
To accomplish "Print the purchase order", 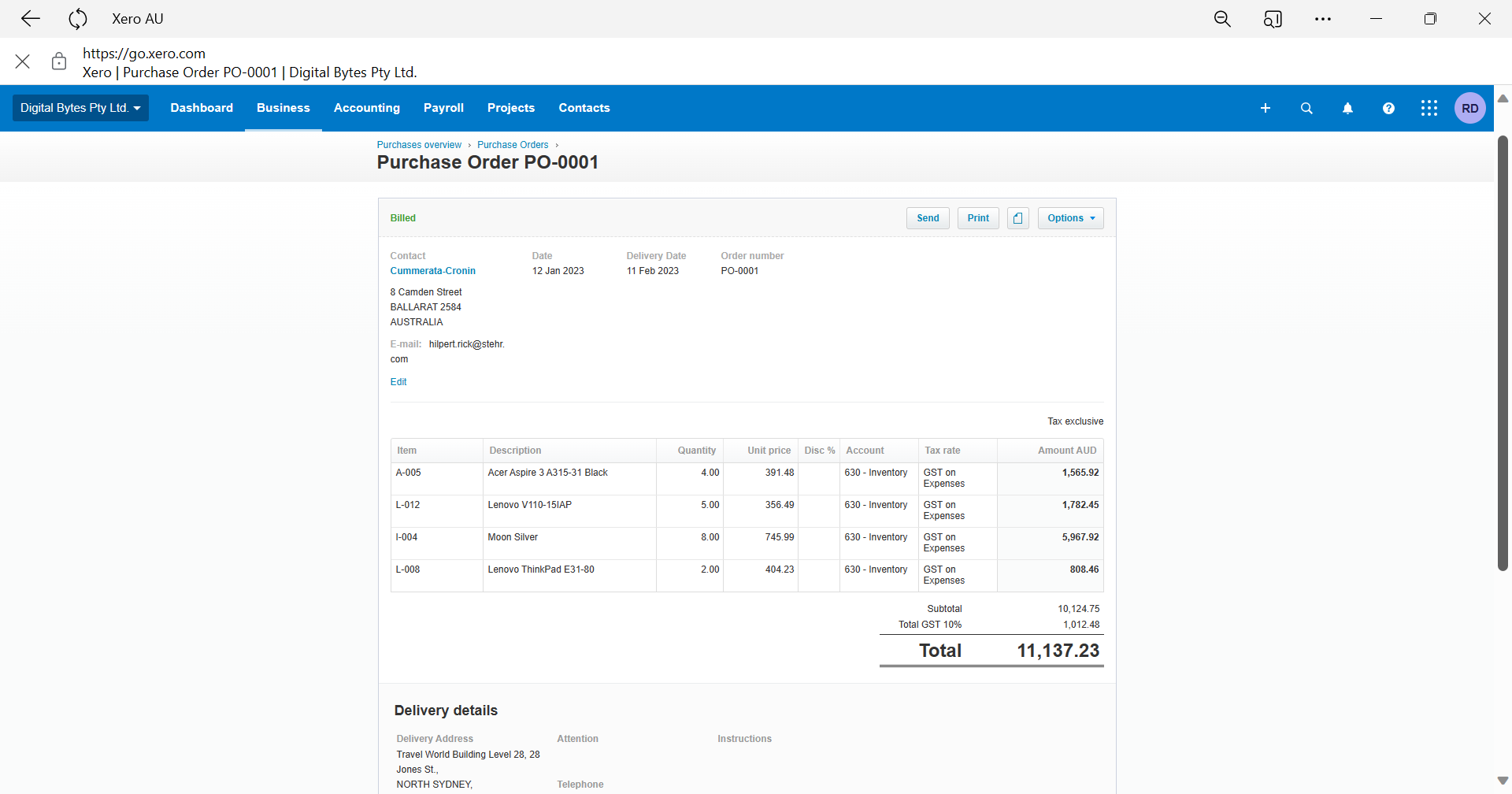I will pyautogui.click(x=978, y=218).
